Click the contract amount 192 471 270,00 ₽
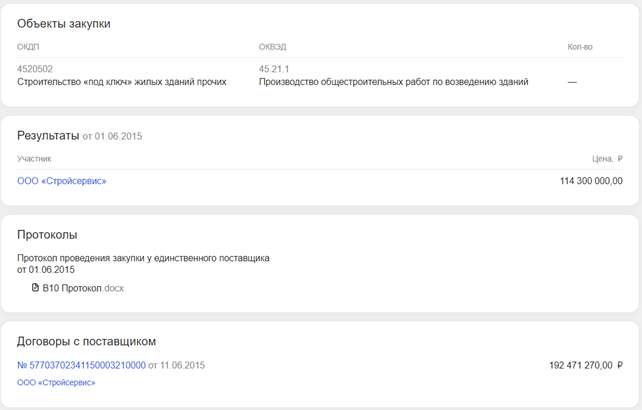Image resolution: width=642 pixels, height=410 pixels. tap(586, 365)
